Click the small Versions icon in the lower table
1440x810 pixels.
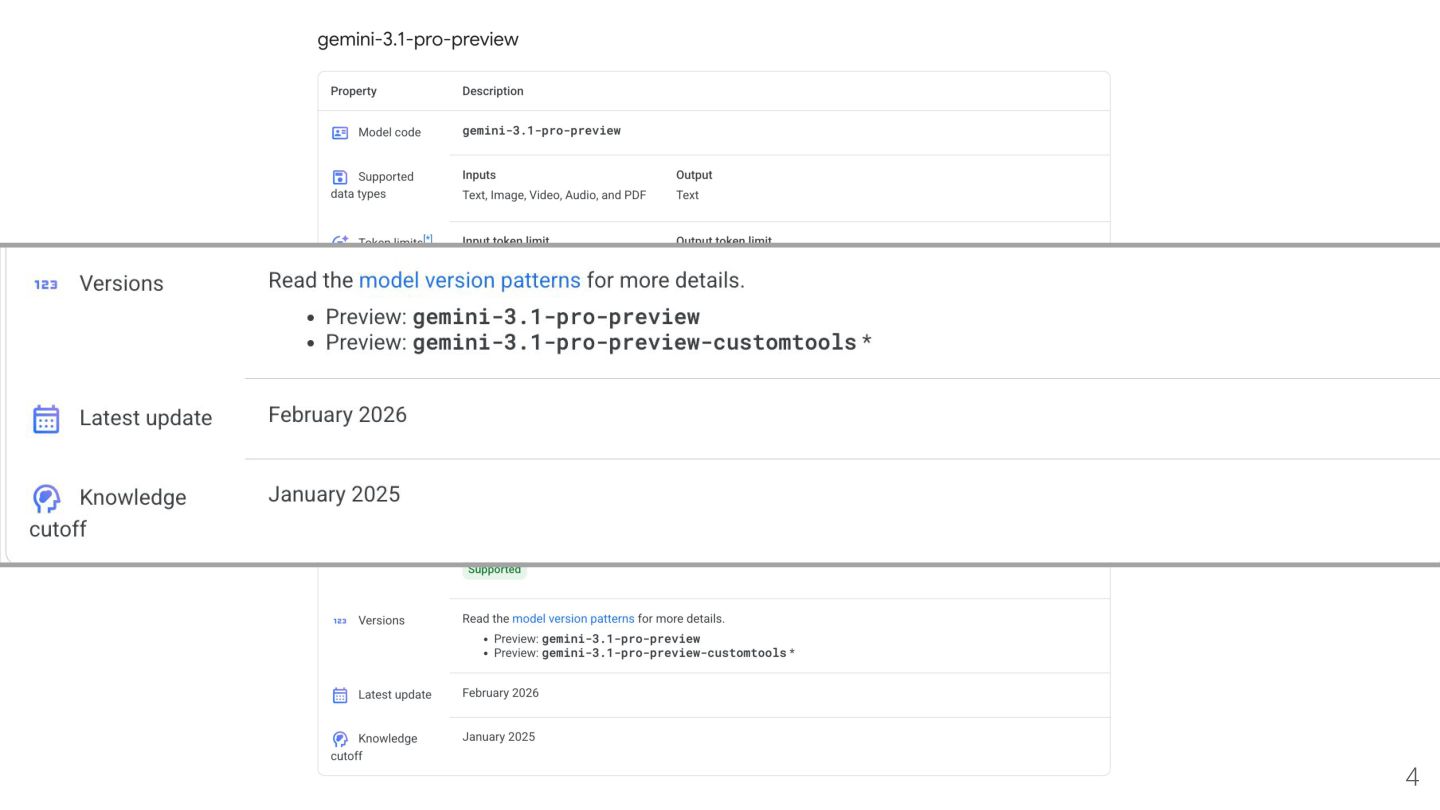pos(340,621)
